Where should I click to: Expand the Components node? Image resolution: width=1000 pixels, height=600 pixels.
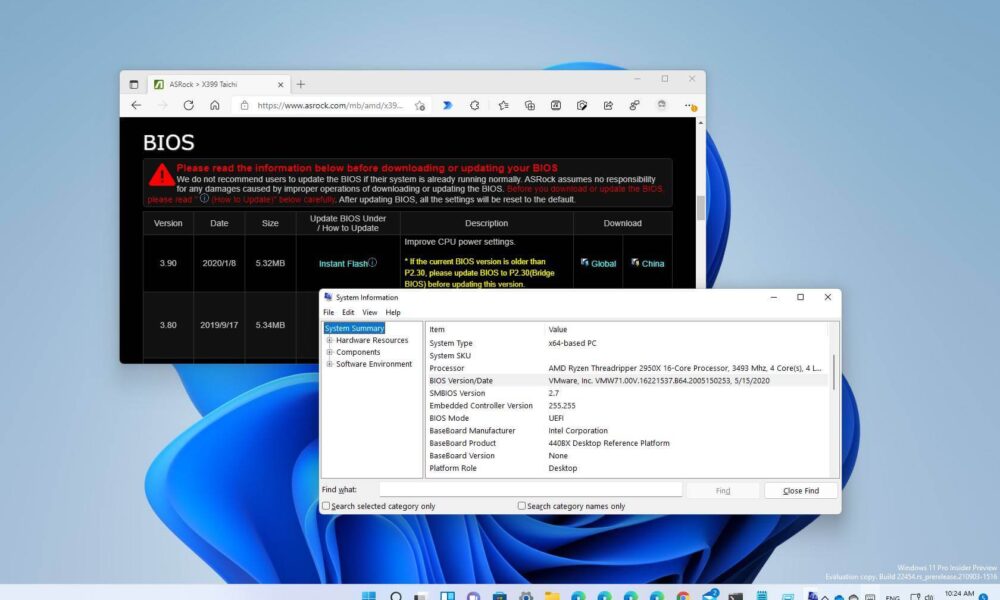point(329,352)
